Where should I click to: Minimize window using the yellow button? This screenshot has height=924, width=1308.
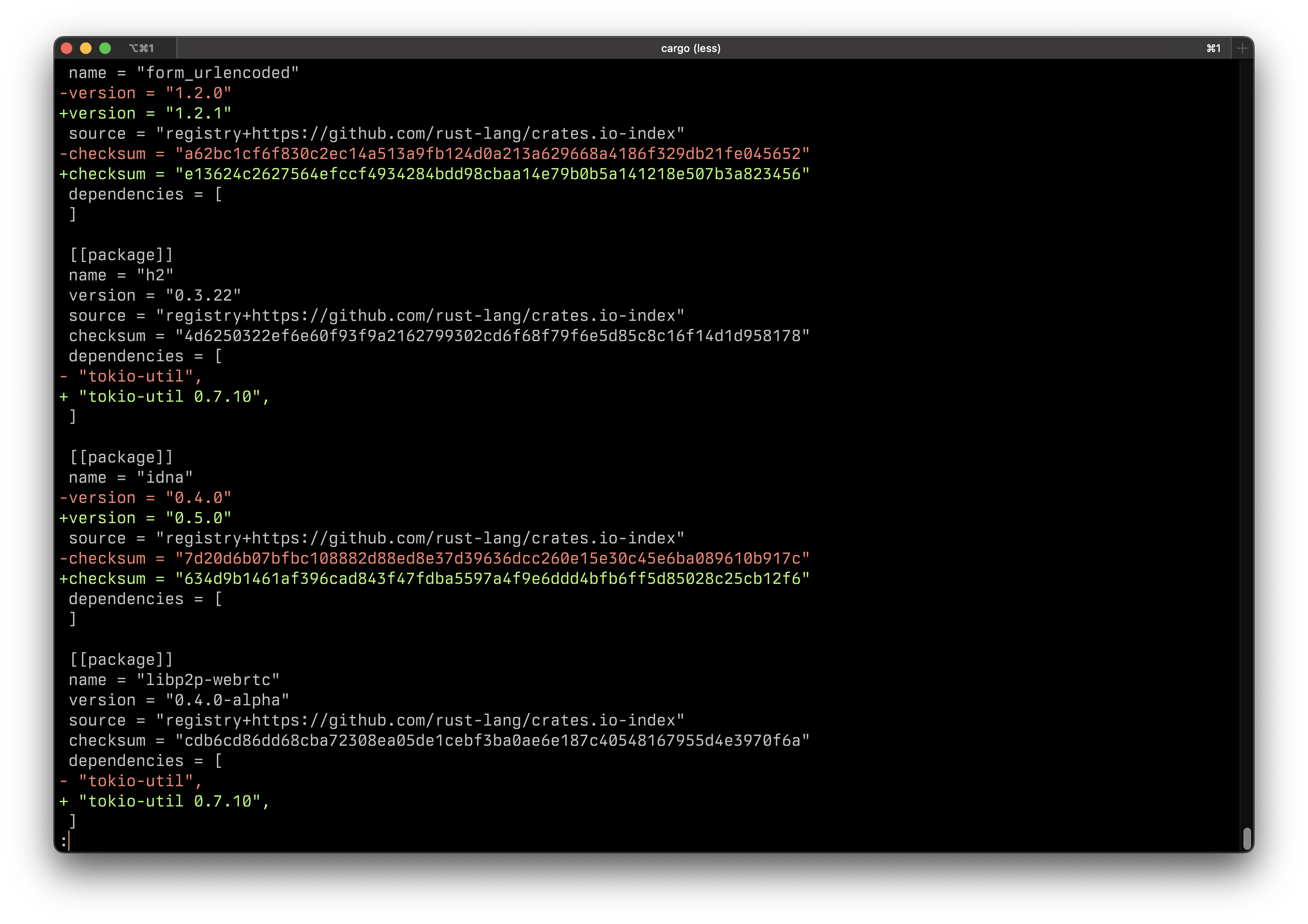(86, 48)
